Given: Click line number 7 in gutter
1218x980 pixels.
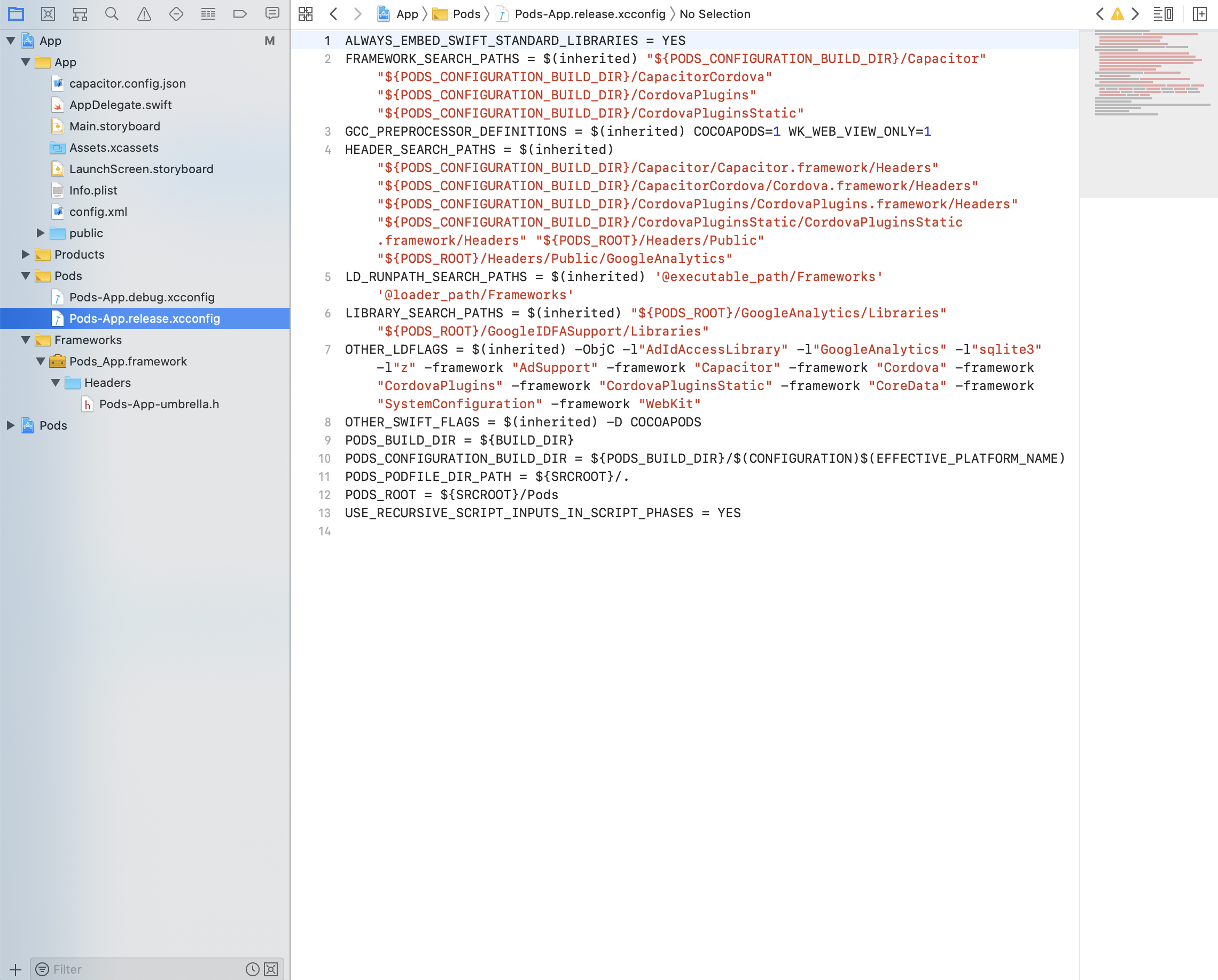Looking at the screenshot, I should pos(327,350).
